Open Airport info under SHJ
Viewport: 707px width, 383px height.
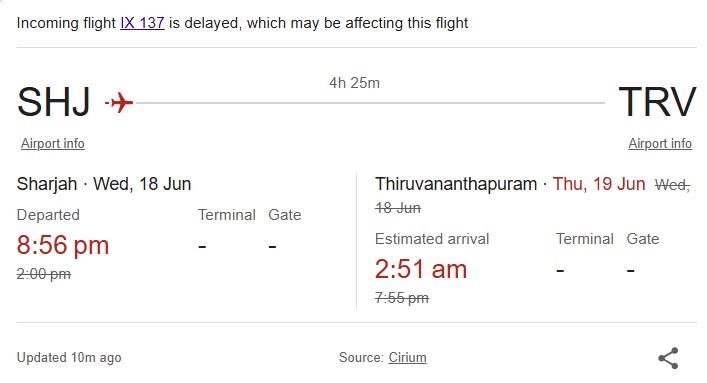pyautogui.click(x=53, y=143)
